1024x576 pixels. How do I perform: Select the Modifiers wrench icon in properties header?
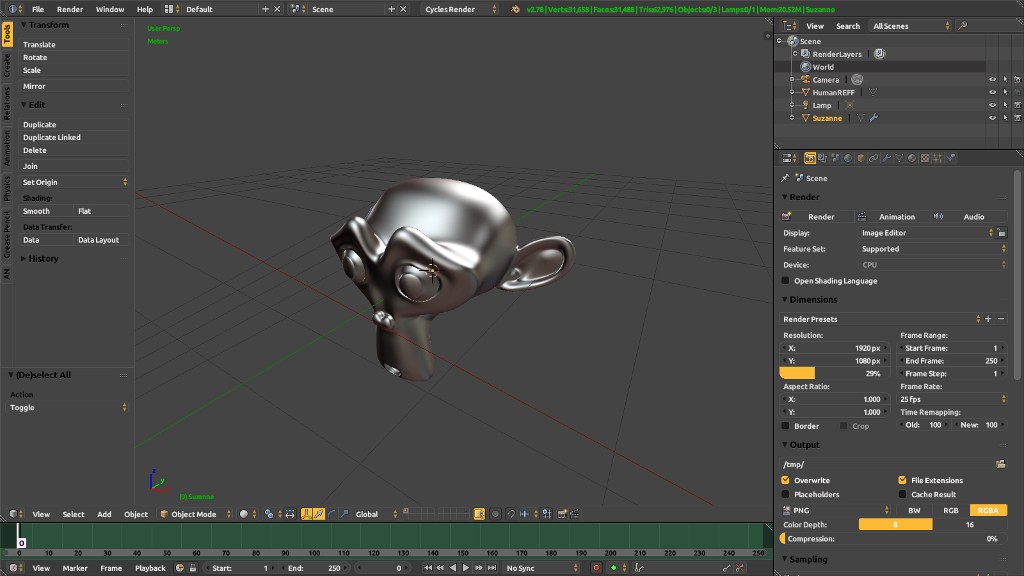pos(887,158)
